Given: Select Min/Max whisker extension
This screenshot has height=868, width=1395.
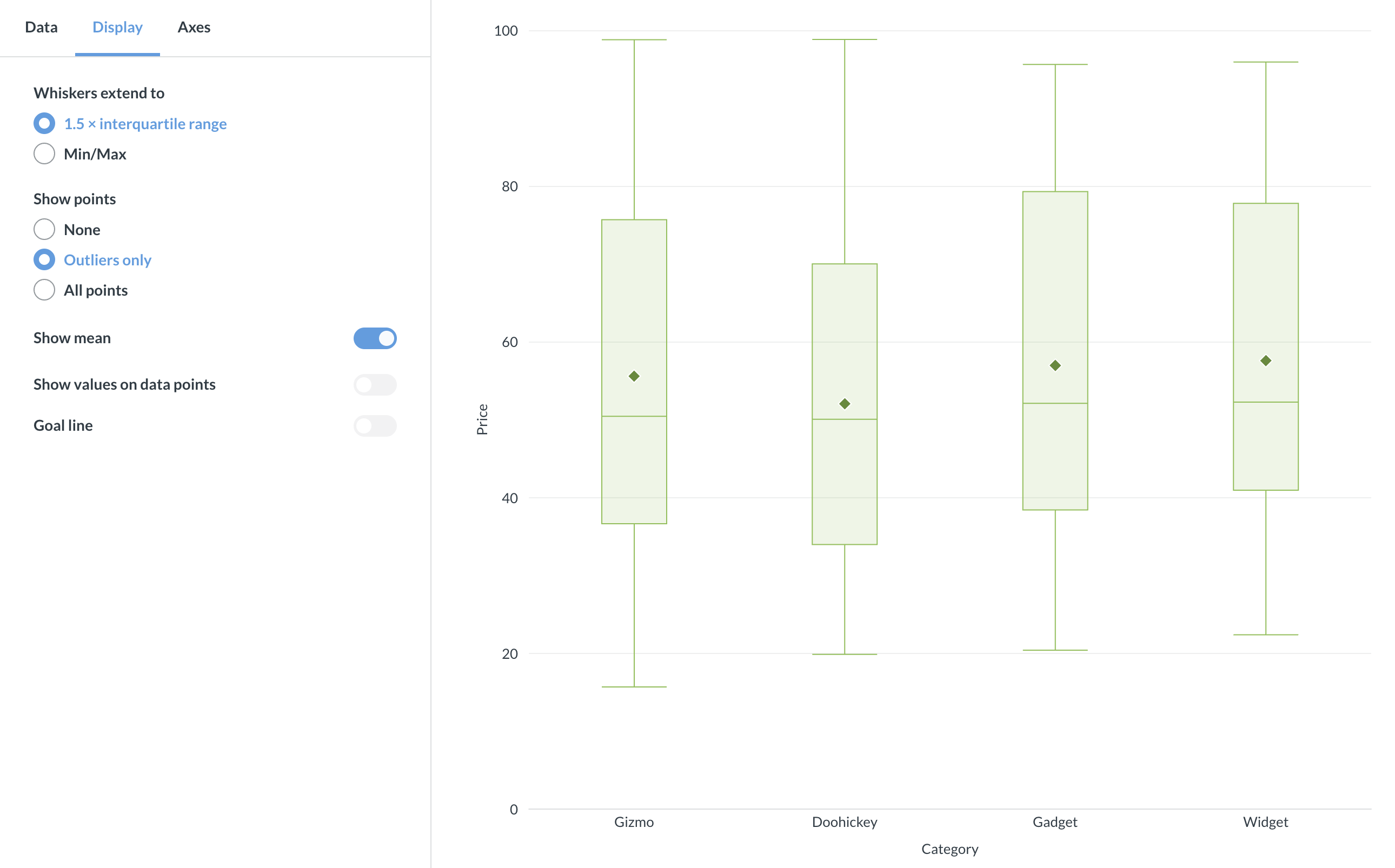Looking at the screenshot, I should pyautogui.click(x=44, y=153).
